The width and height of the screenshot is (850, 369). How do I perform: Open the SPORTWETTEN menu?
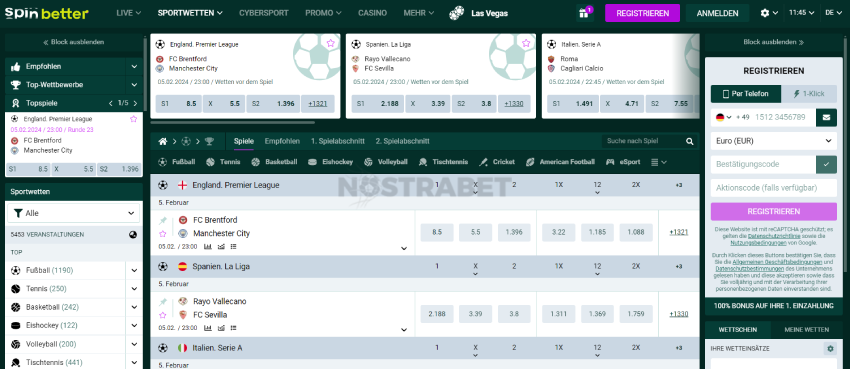pos(190,13)
